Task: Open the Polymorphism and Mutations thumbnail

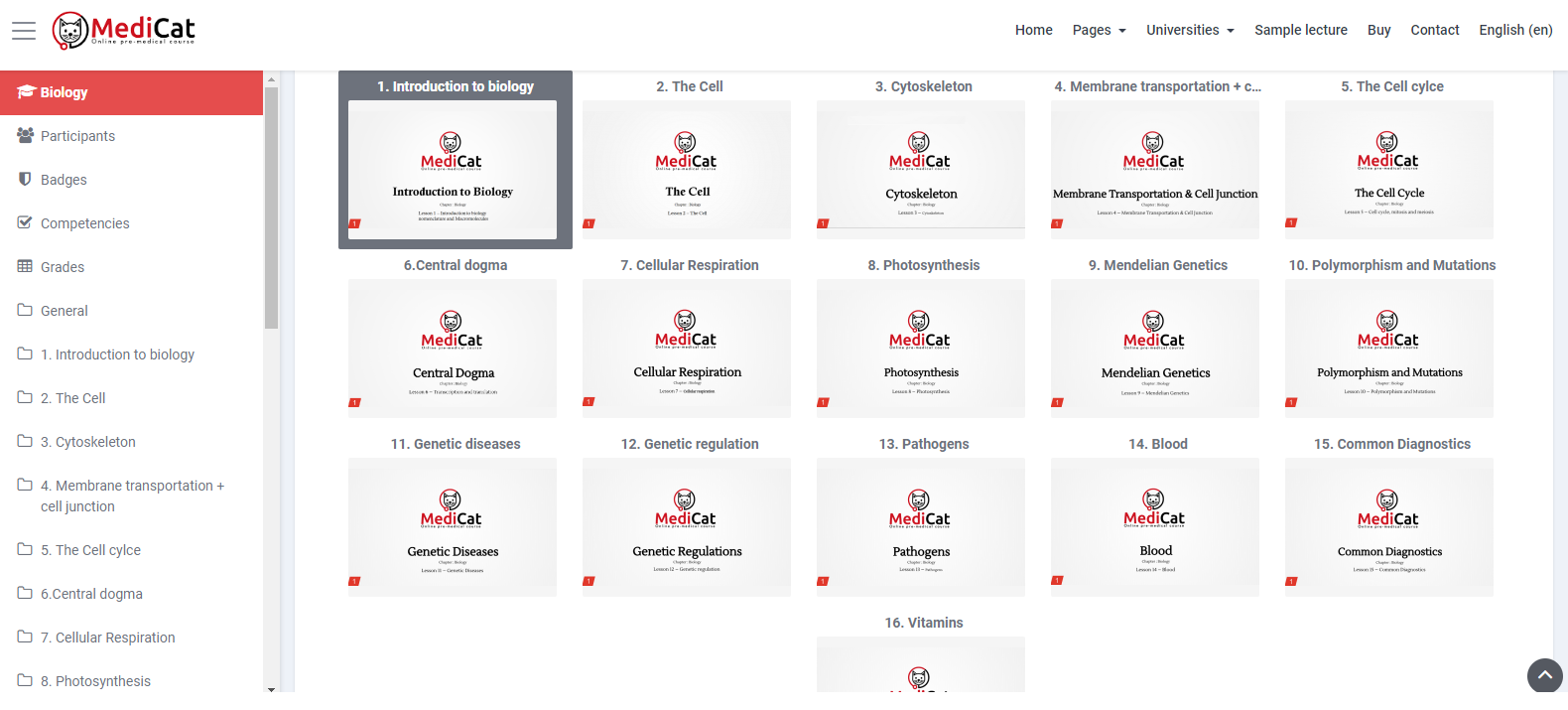Action: 1389,349
